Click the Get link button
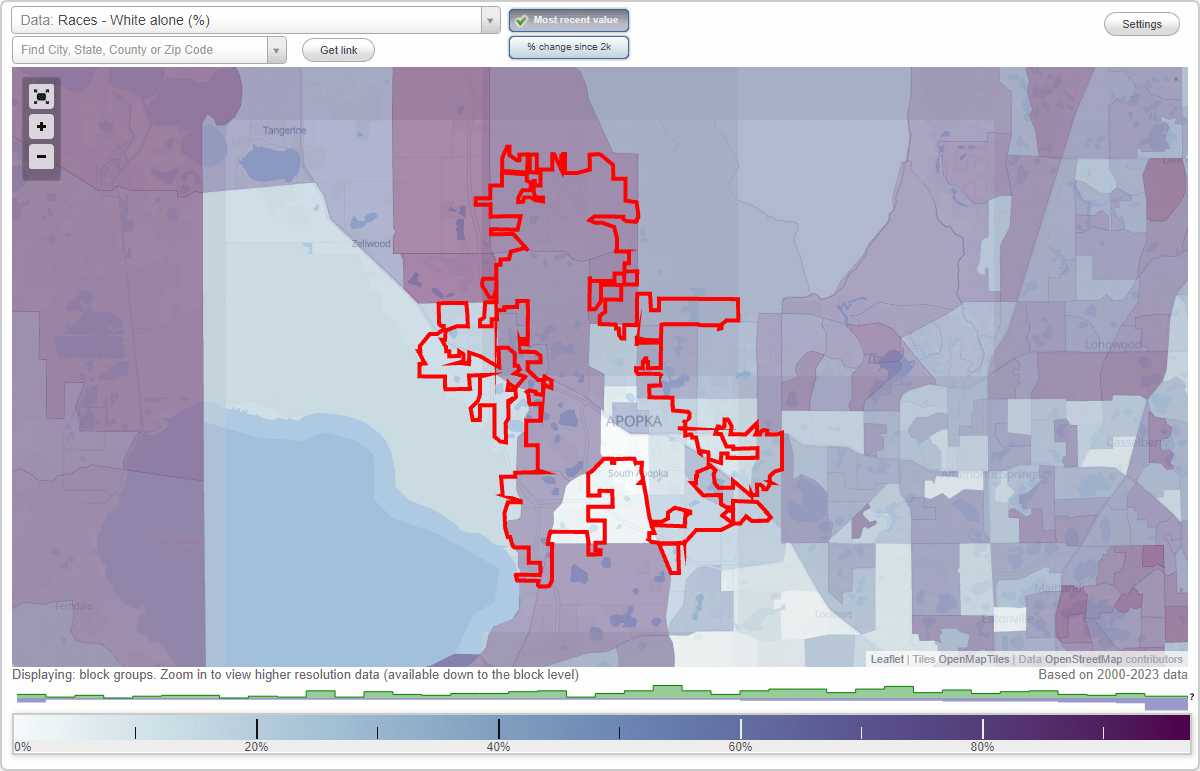 pyautogui.click(x=337, y=50)
